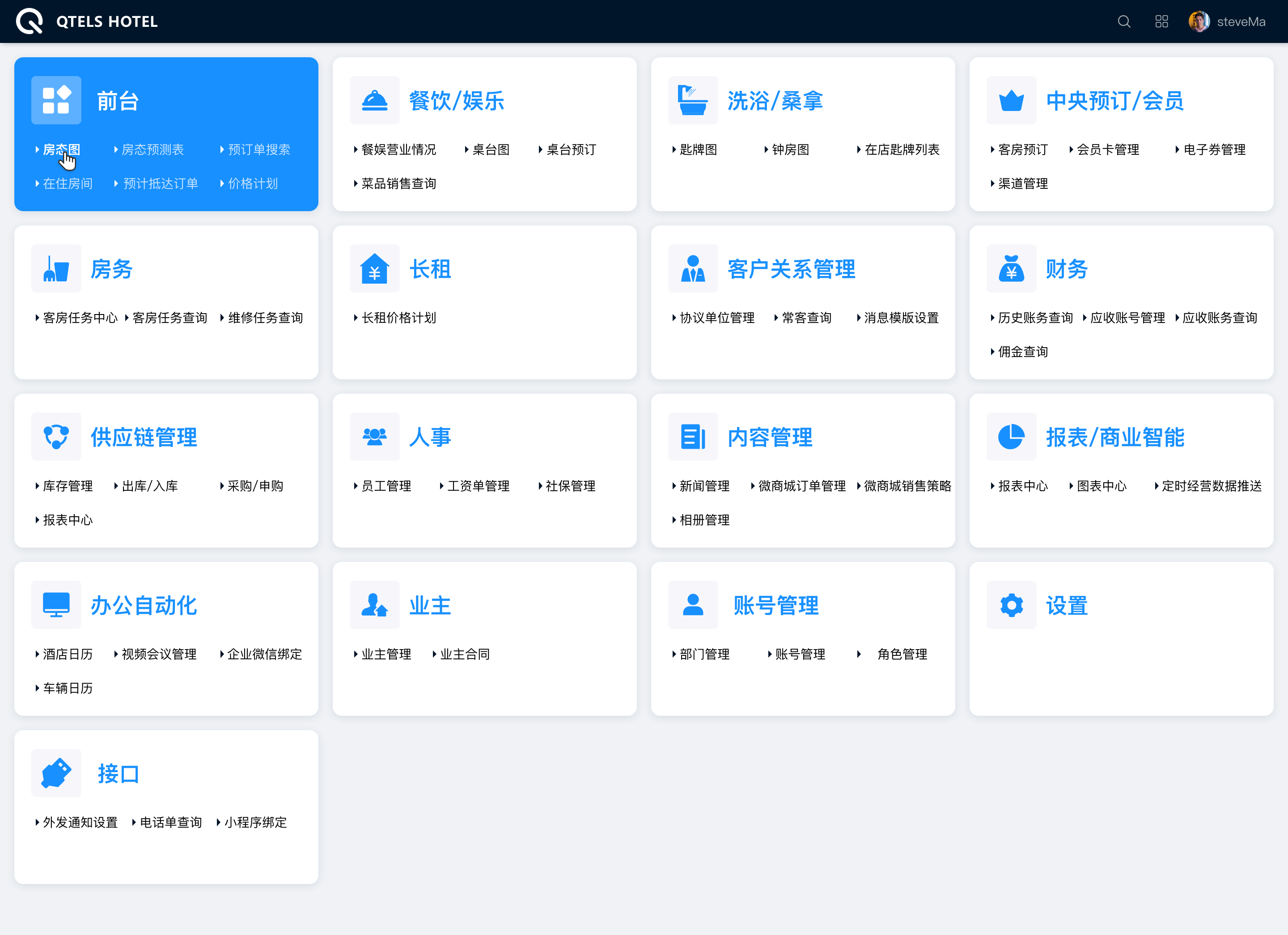This screenshot has height=935, width=1288.
Task: Click the 人事 people group icon
Action: [x=375, y=437]
